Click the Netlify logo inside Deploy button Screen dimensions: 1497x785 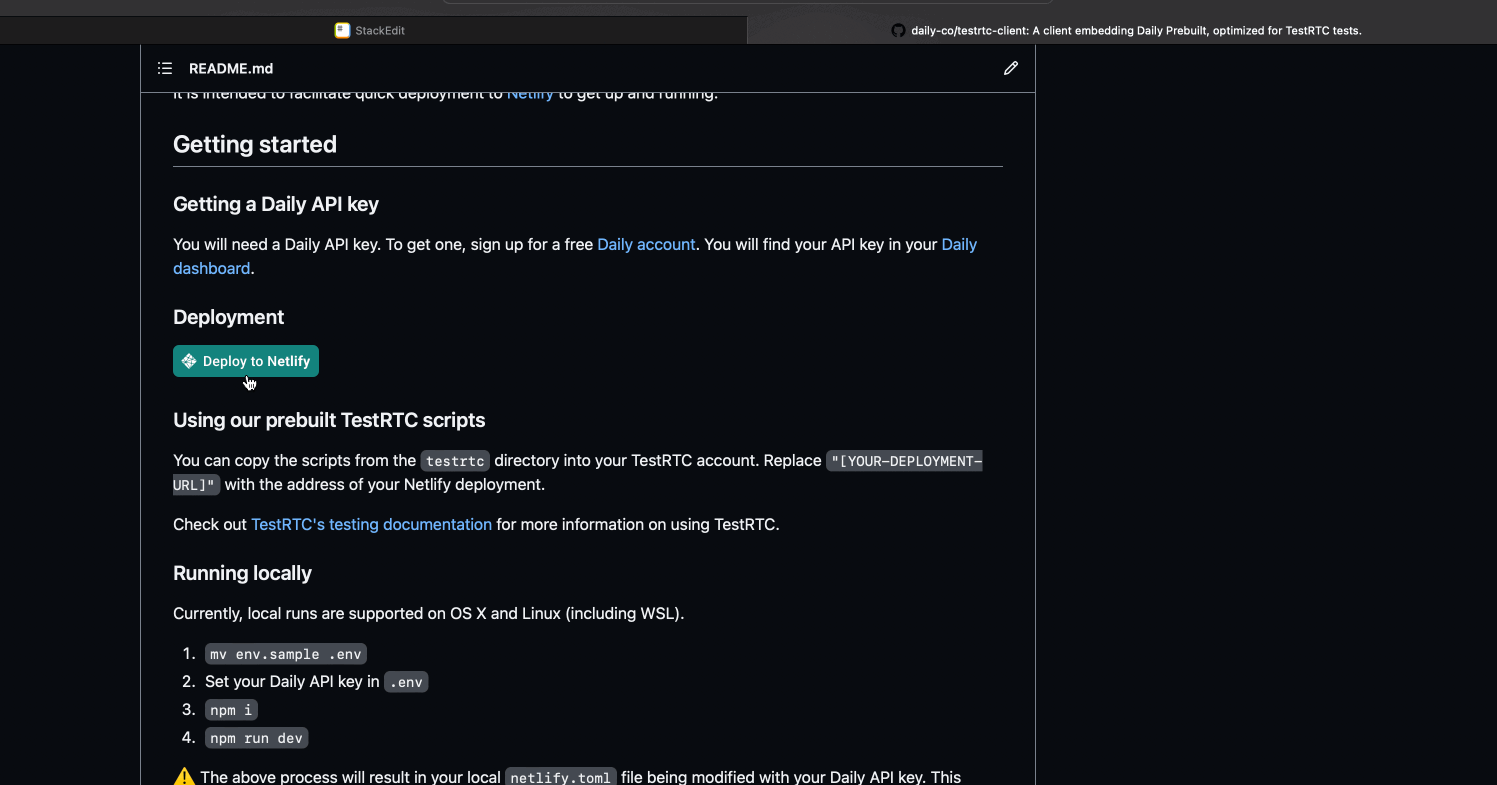pyautogui.click(x=189, y=361)
